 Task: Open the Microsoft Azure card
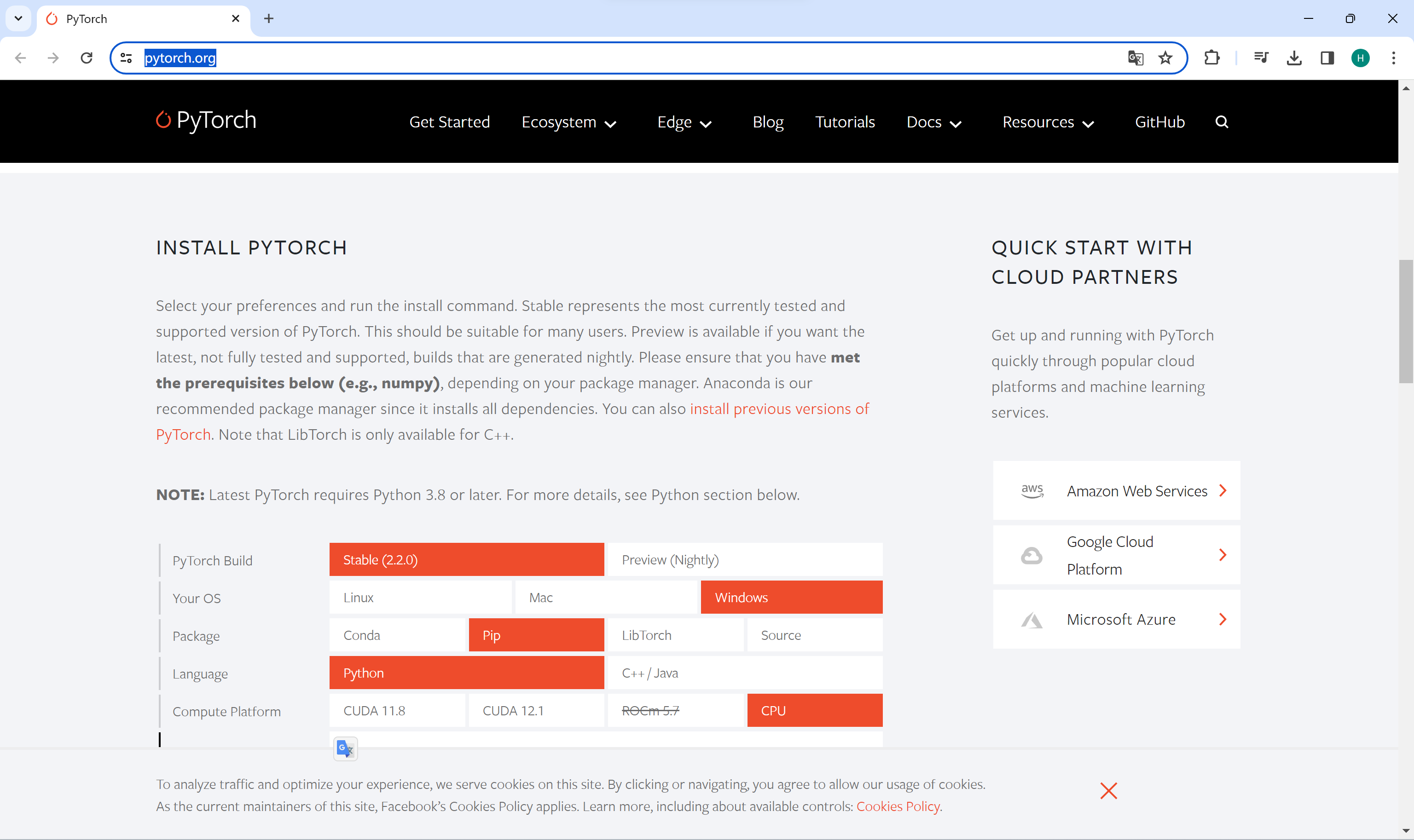[x=1116, y=619]
